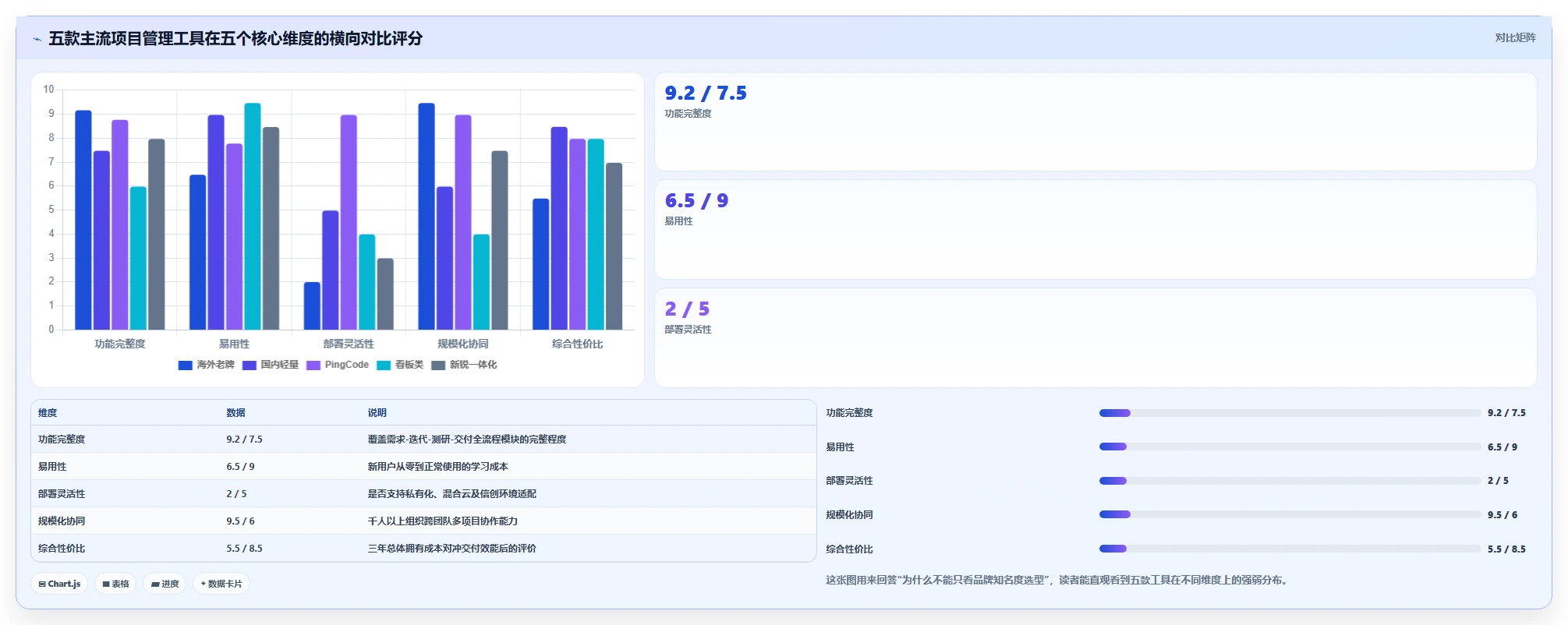Click the cyan 看板类 bar in 易用性 group
Image resolution: width=1568 pixels, height=625 pixels.
(253, 216)
